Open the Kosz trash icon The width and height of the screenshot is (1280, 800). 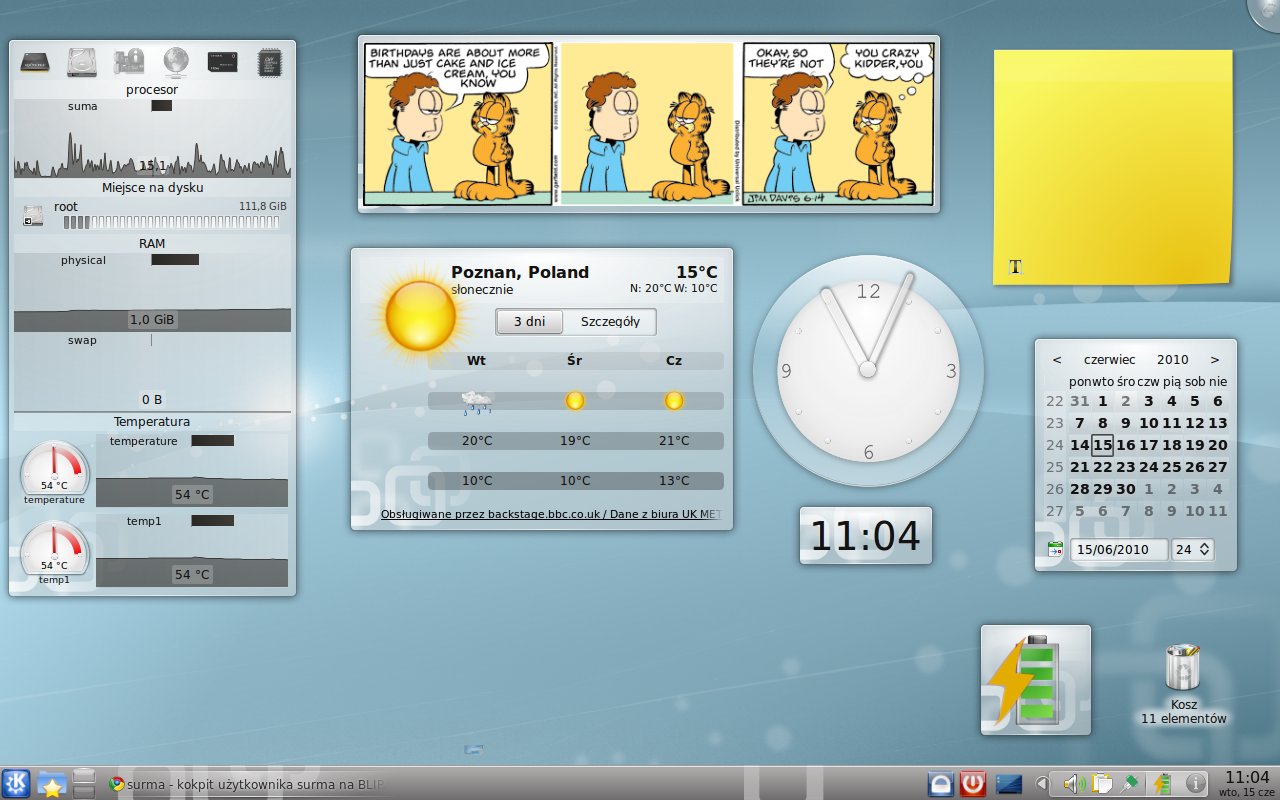point(1184,685)
